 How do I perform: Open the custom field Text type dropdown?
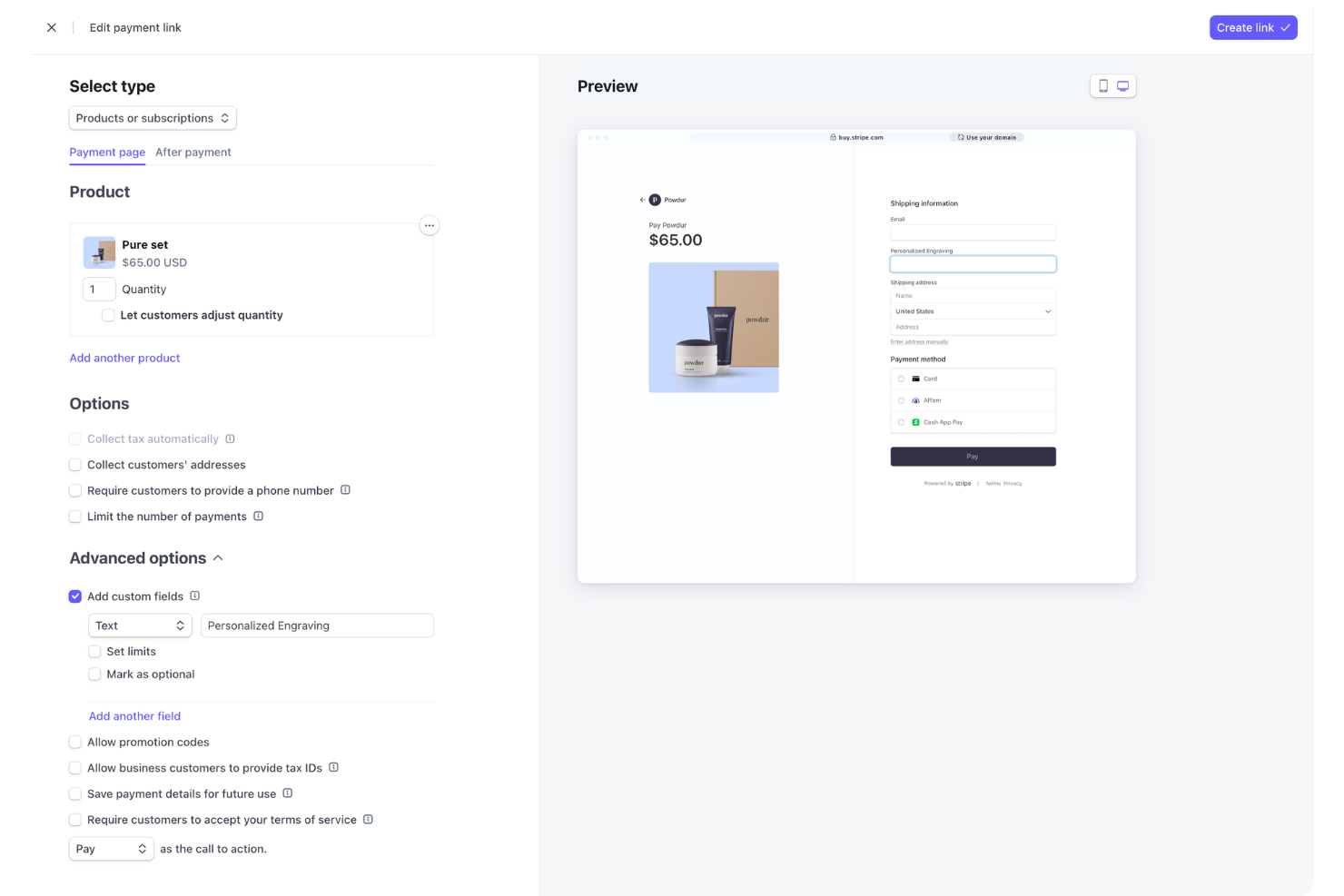coord(139,625)
